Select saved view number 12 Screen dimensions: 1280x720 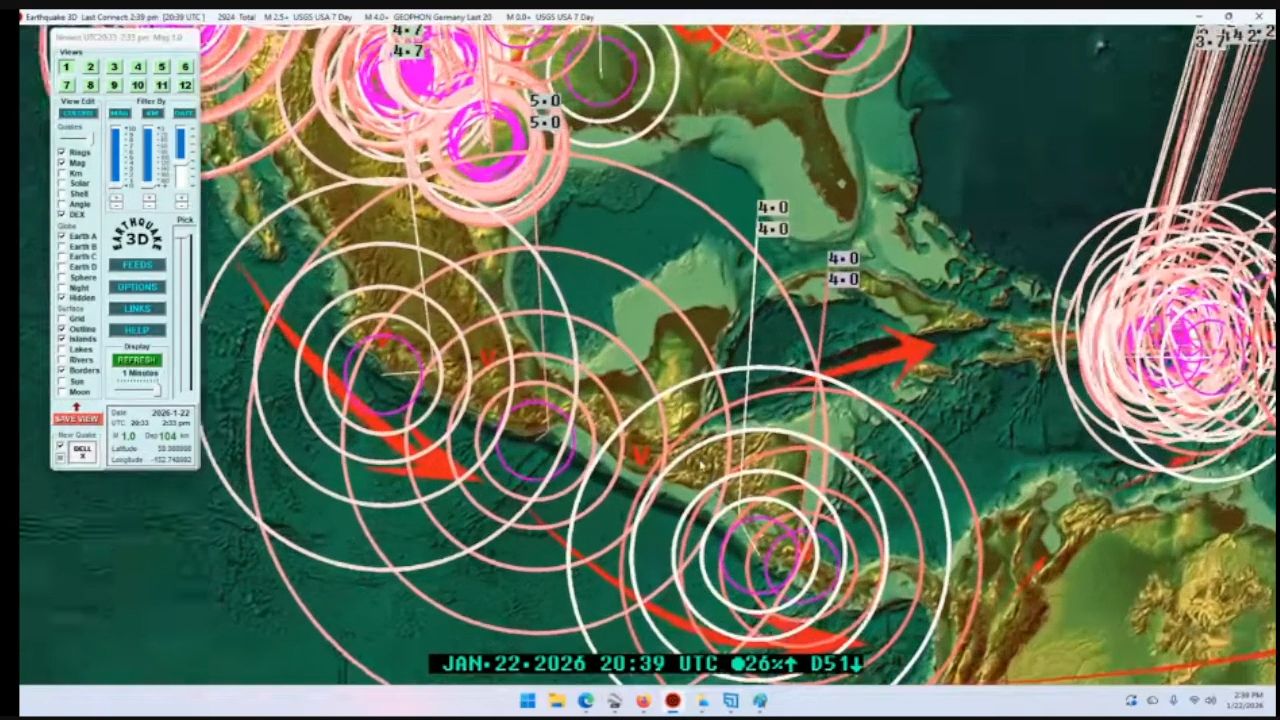pyautogui.click(x=185, y=86)
